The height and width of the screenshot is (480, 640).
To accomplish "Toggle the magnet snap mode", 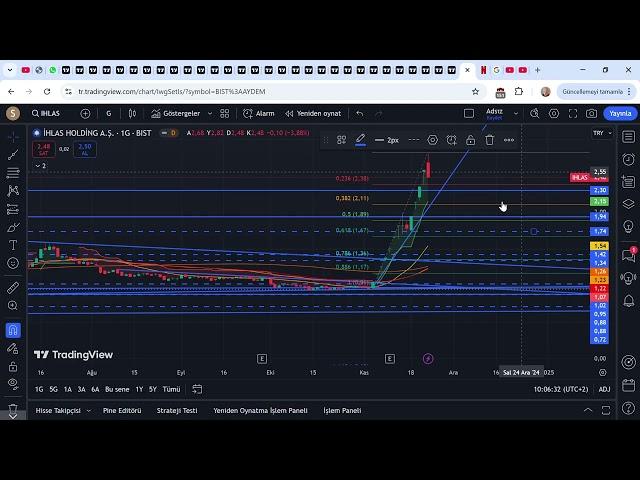I will (13, 330).
